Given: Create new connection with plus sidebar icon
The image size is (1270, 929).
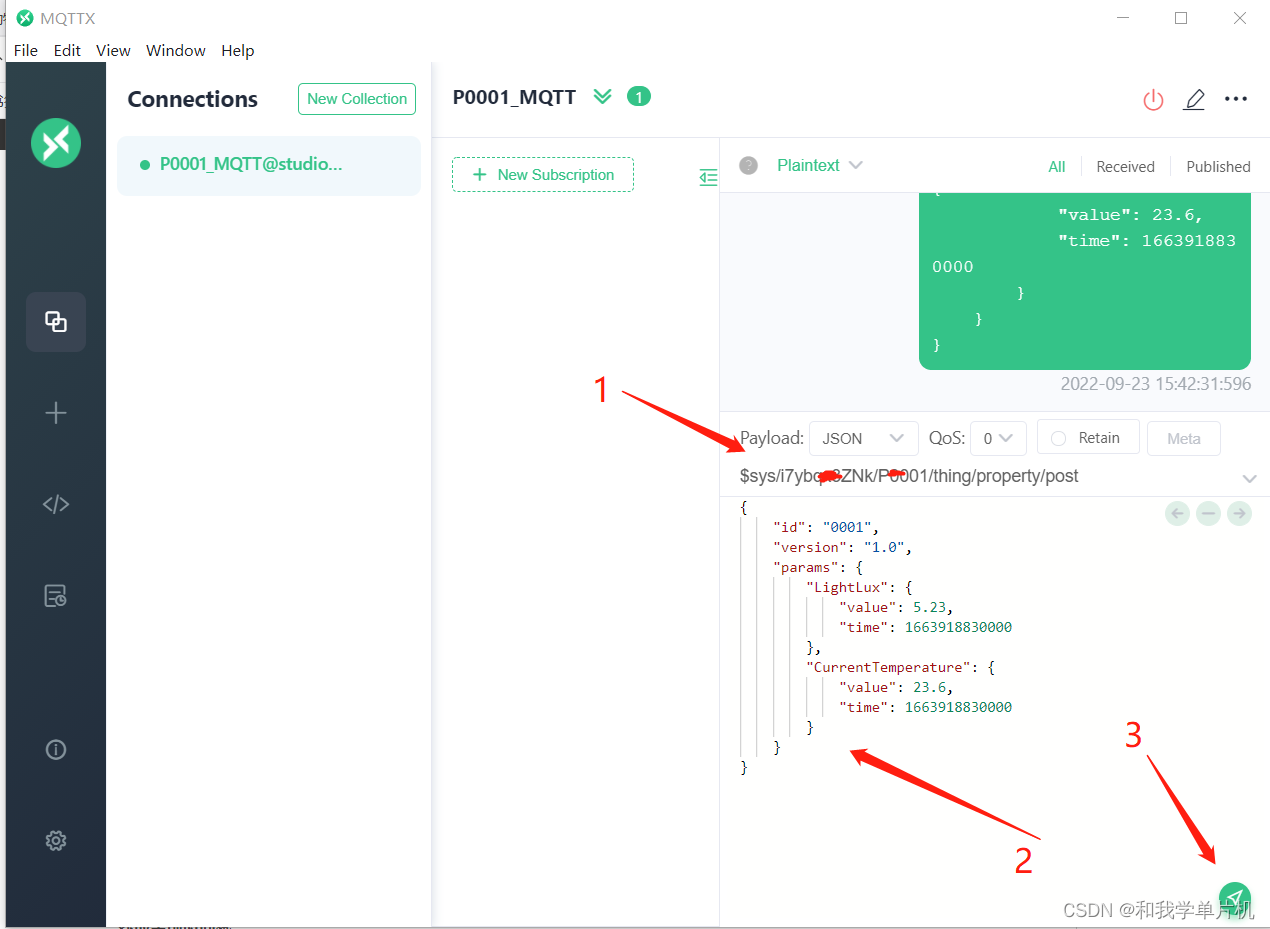Looking at the screenshot, I should click(x=56, y=413).
